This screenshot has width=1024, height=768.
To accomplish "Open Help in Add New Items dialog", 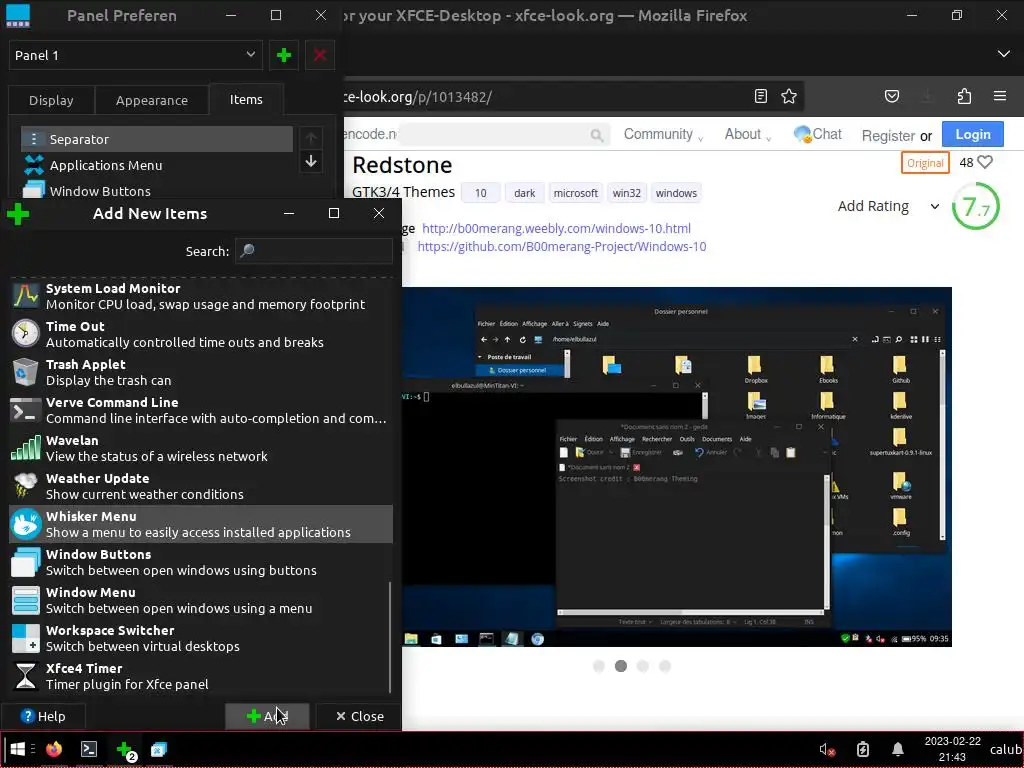I will (x=43, y=716).
